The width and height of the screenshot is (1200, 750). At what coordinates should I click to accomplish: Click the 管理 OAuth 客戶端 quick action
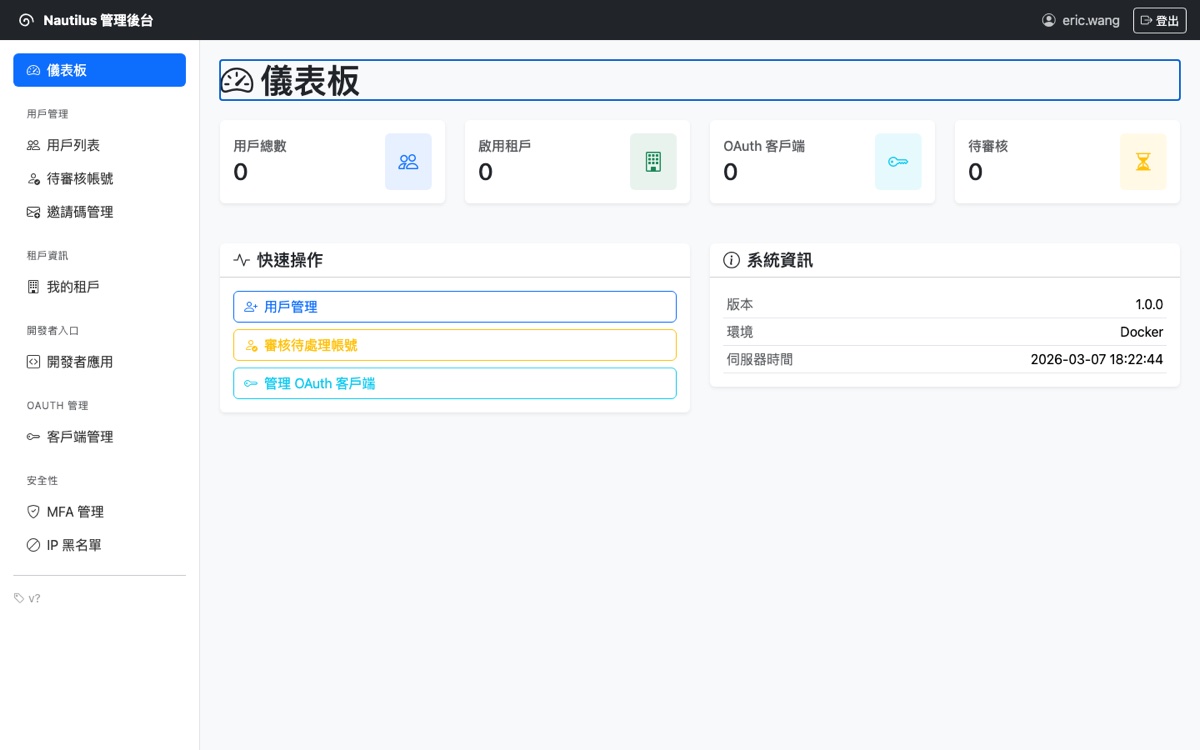pyautogui.click(x=454, y=383)
